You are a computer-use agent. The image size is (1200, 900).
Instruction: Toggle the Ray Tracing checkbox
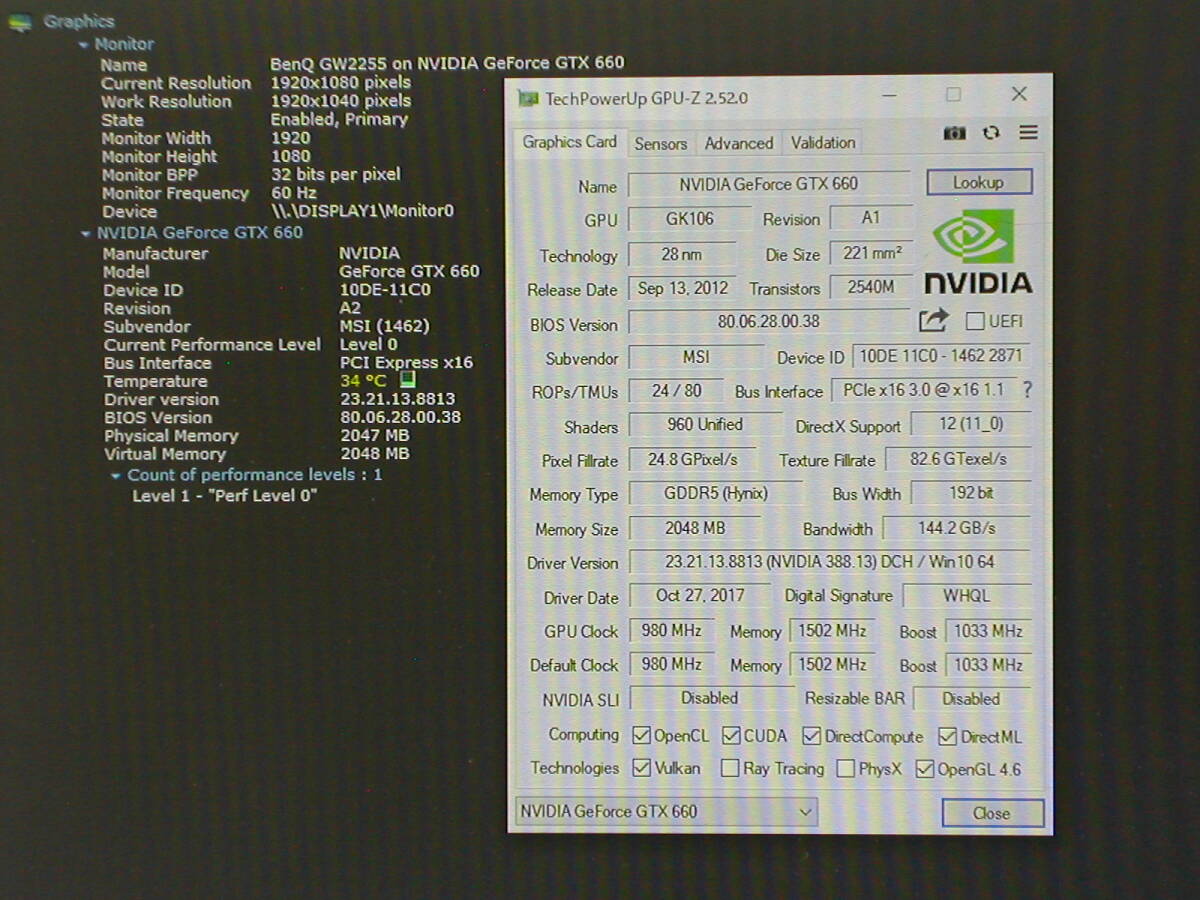pos(730,769)
